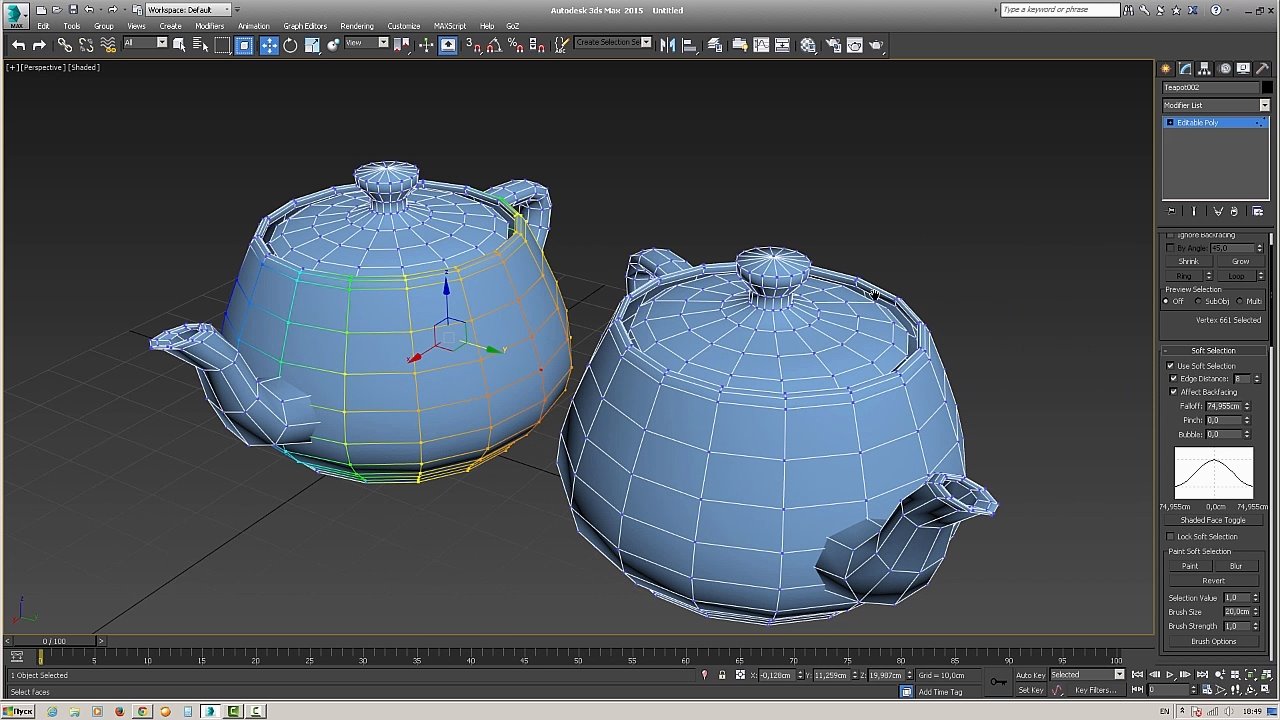Viewport: 1280px width, 720px height.
Task: Toggle the Auto Key button
Action: coord(1030,675)
